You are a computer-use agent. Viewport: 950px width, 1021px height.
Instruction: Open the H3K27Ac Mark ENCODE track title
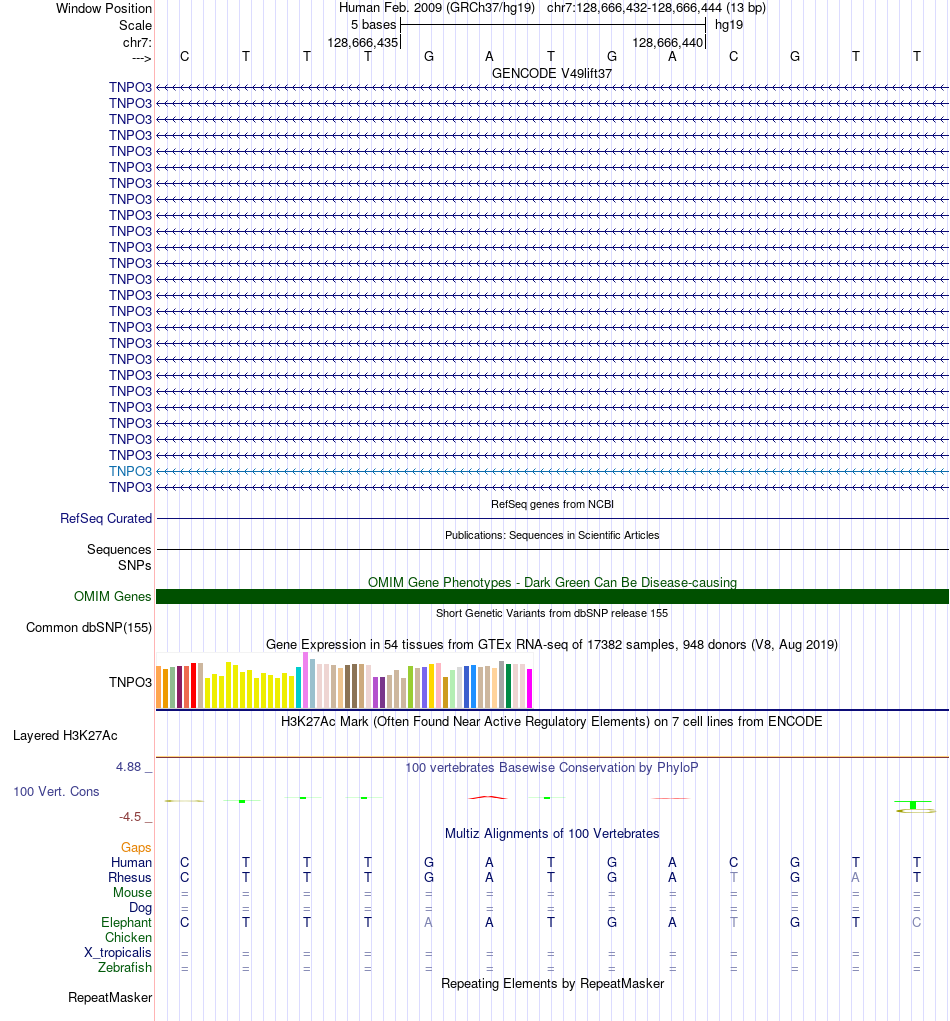[552, 721]
